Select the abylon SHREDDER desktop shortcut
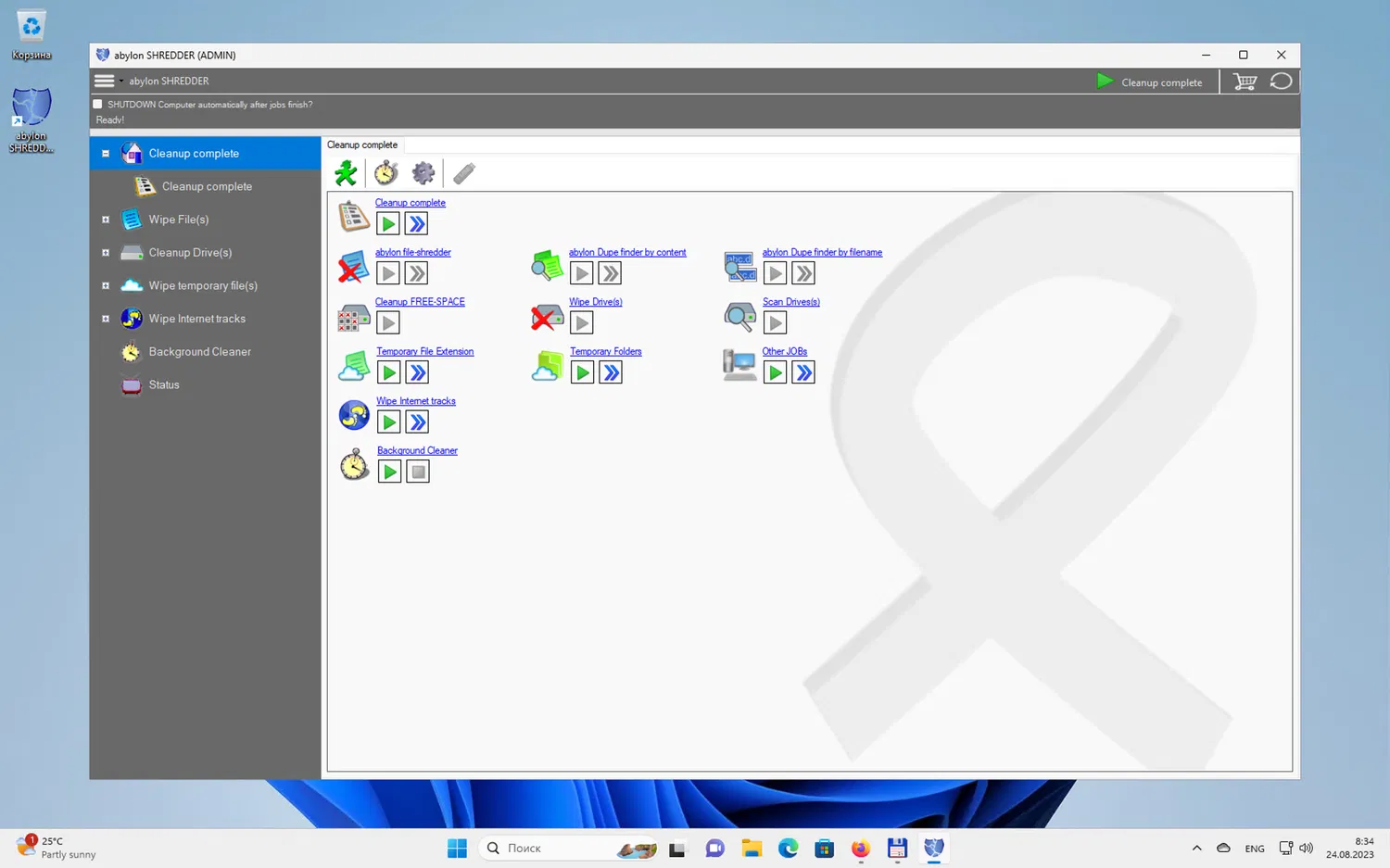1390x868 pixels. [x=32, y=120]
